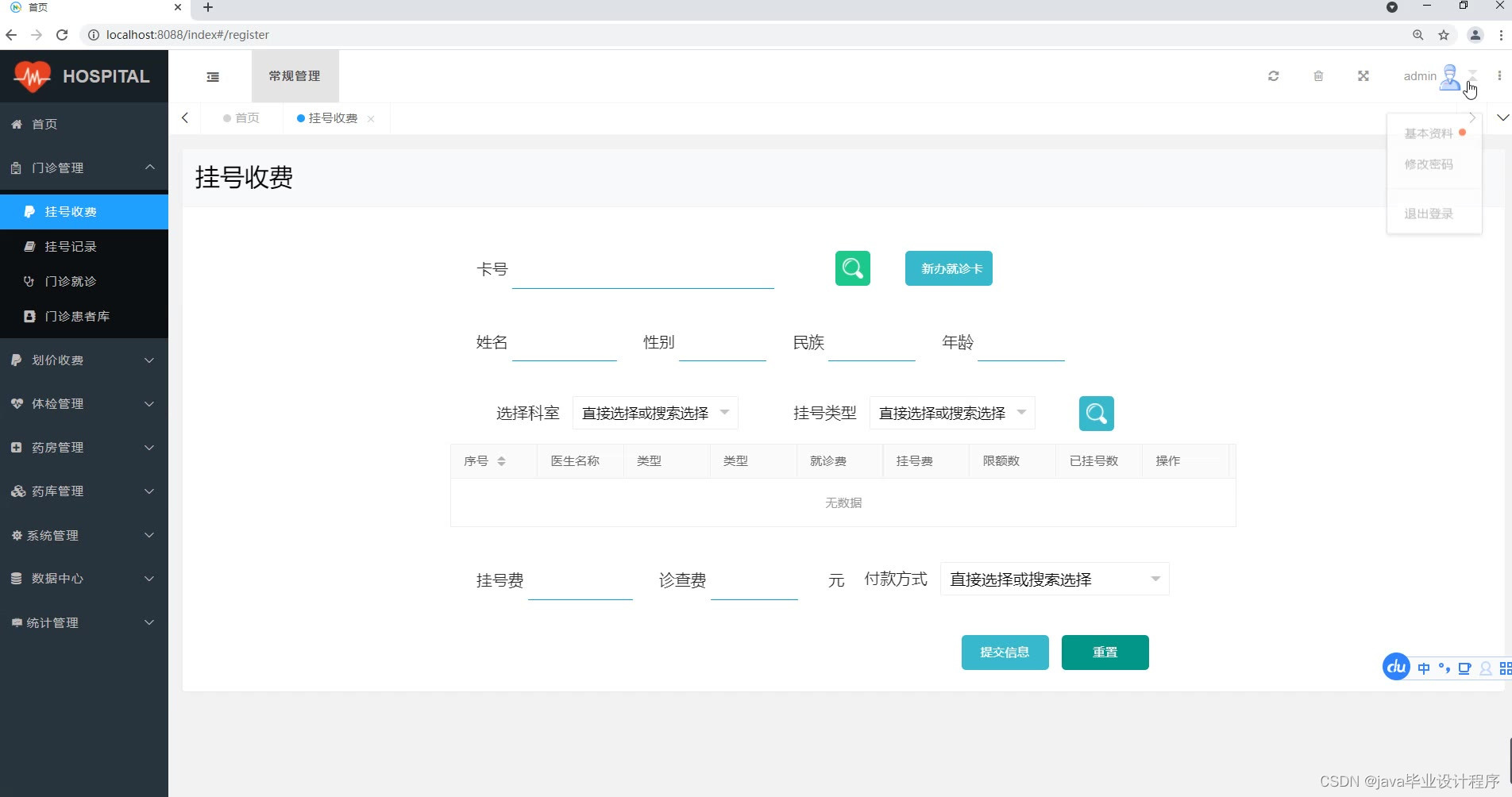Click the 重置 button
Viewport: 1512px width, 797px height.
click(1105, 653)
